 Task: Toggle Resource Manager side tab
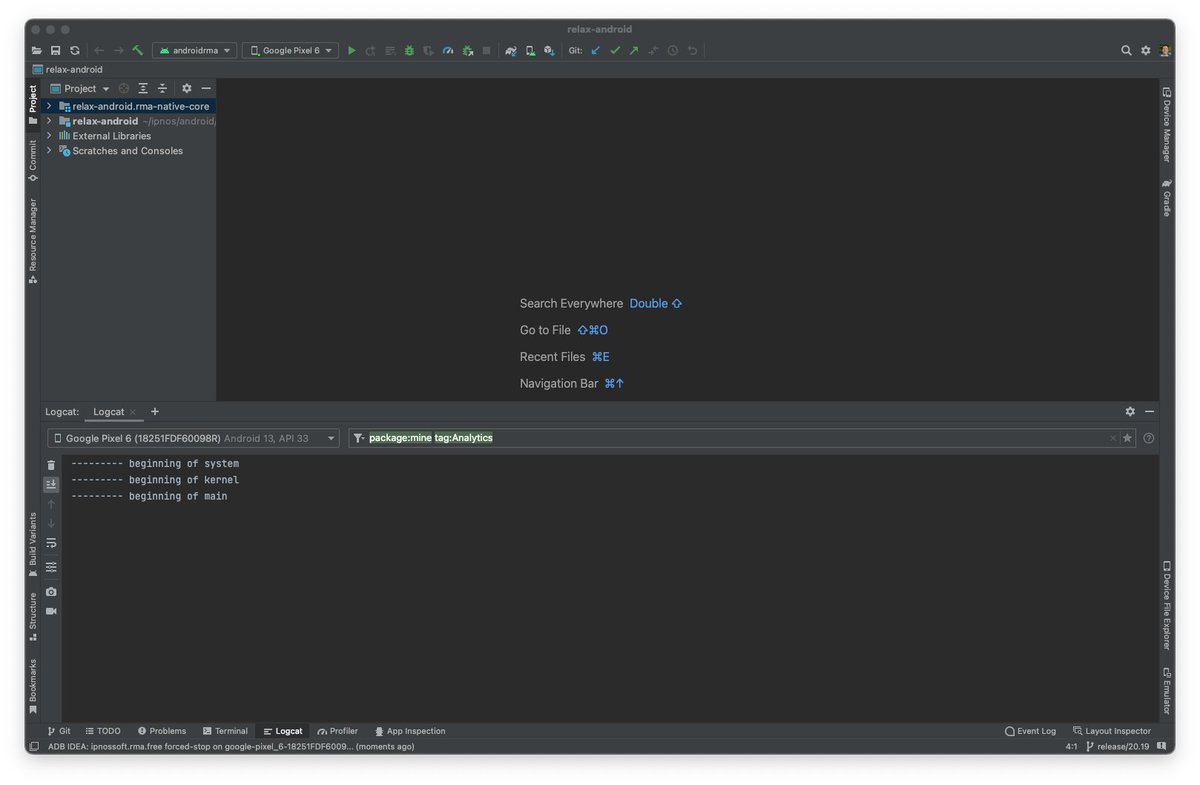[33, 241]
